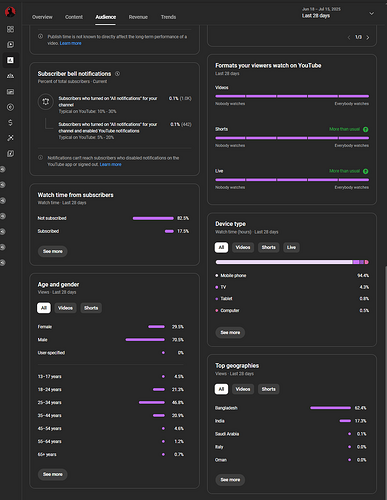This screenshot has height=500, width=387.
Task: Click Learn more link about notifications
Action: (110, 164)
